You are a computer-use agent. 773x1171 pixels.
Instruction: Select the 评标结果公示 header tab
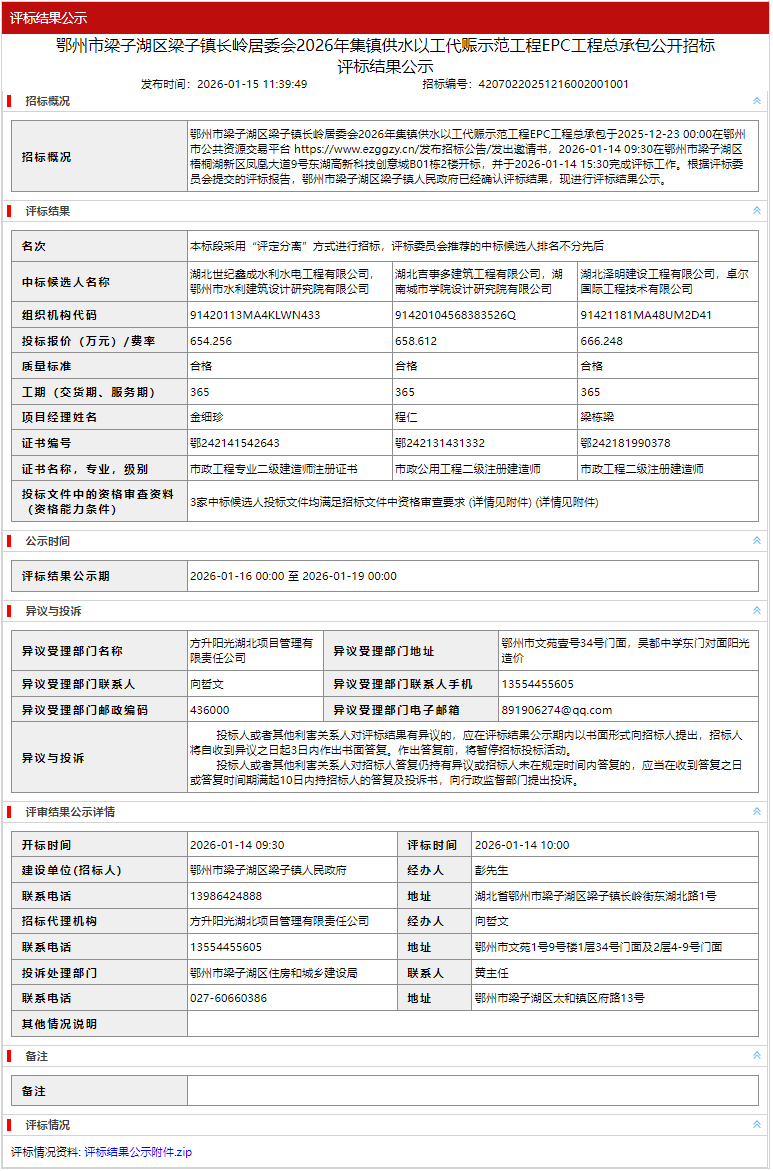[x=49, y=17]
